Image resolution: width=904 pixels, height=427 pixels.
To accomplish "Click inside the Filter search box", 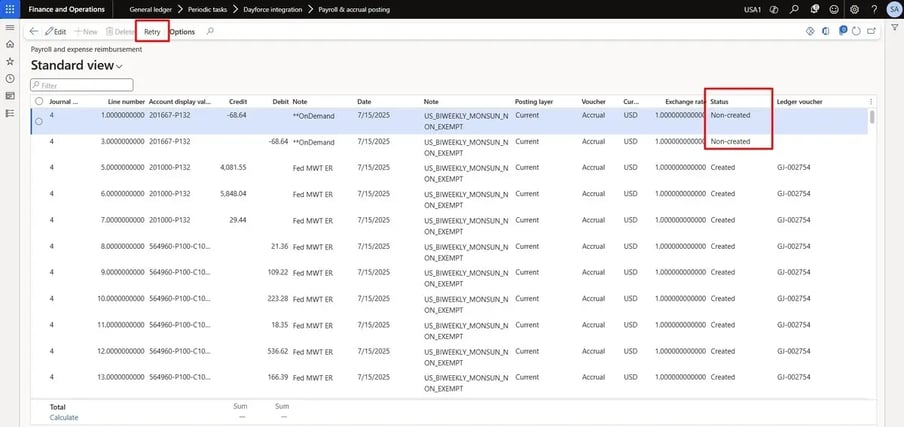I will [82, 85].
